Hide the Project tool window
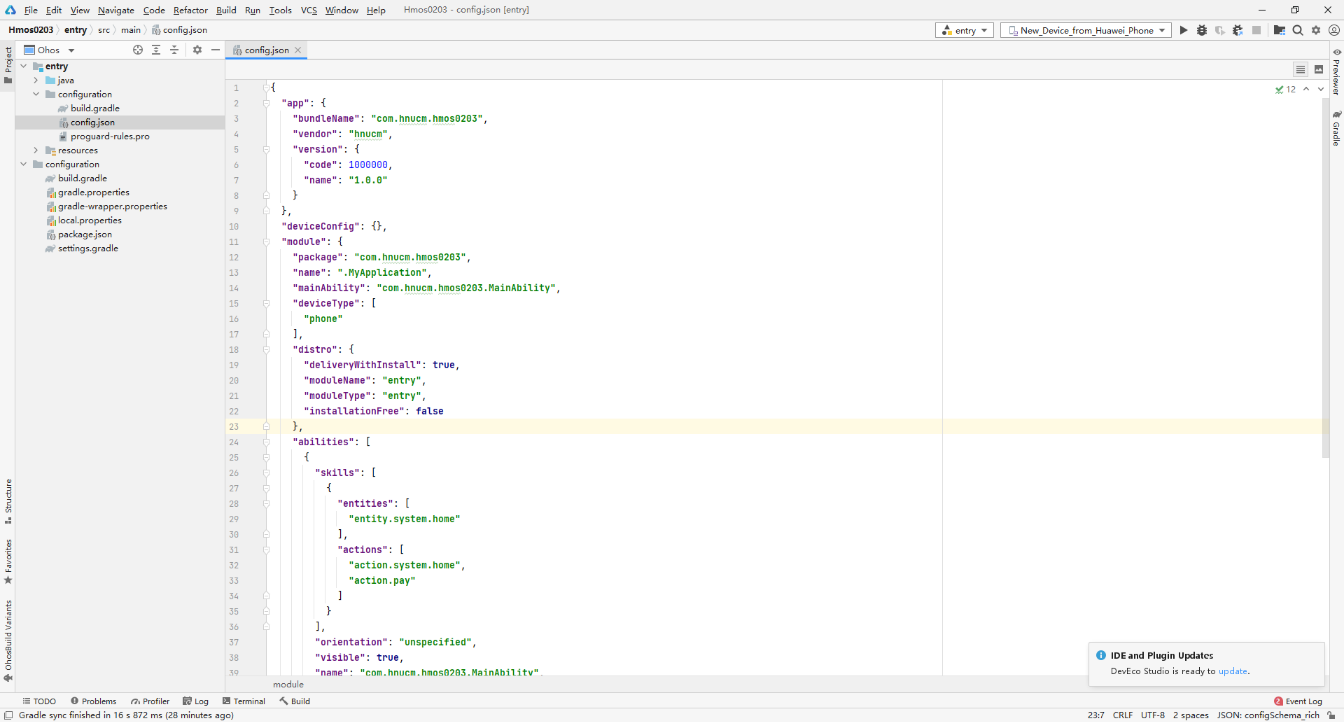 215,50
